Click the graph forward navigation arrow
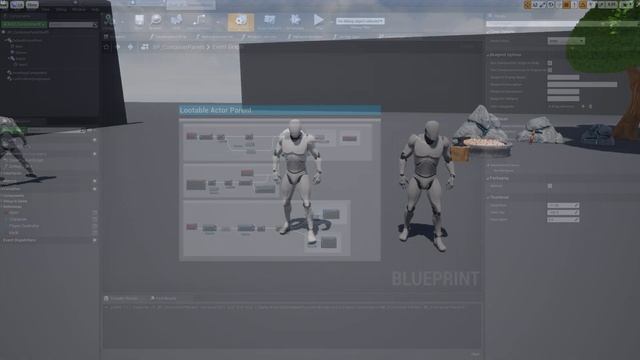This screenshot has width=640, height=360. 130,47
